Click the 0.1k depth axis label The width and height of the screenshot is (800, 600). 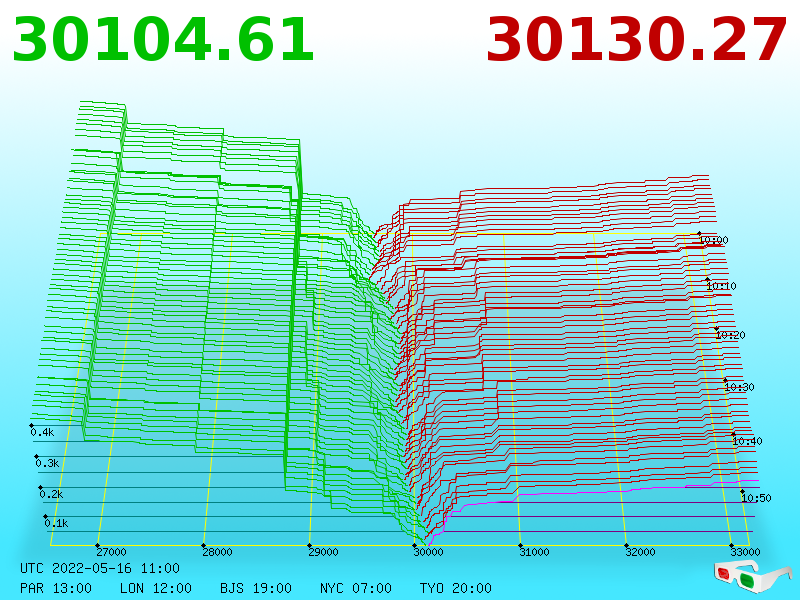(56, 523)
